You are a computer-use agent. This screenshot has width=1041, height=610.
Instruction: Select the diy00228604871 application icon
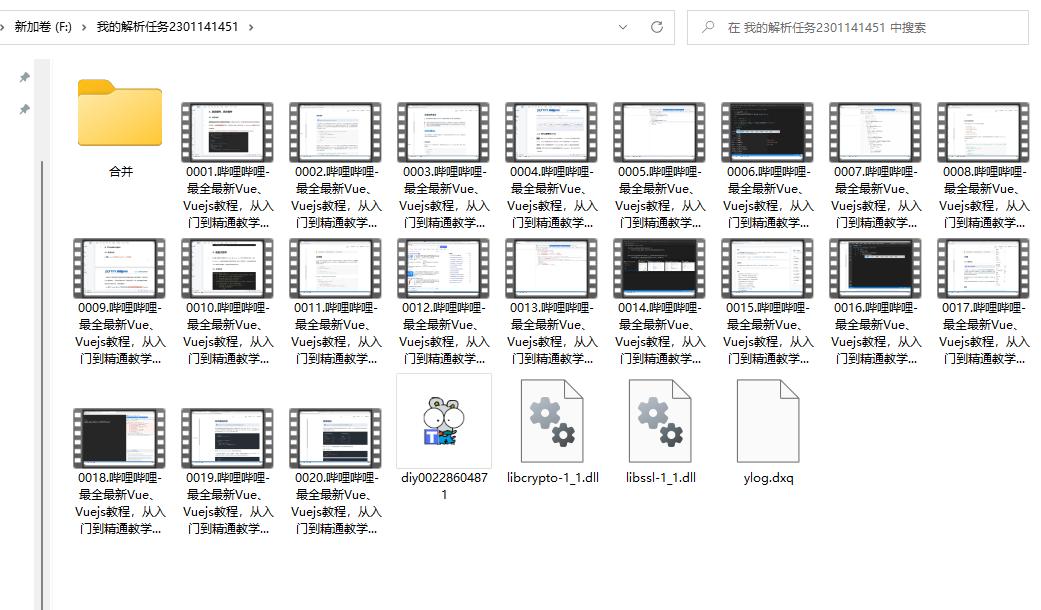444,421
